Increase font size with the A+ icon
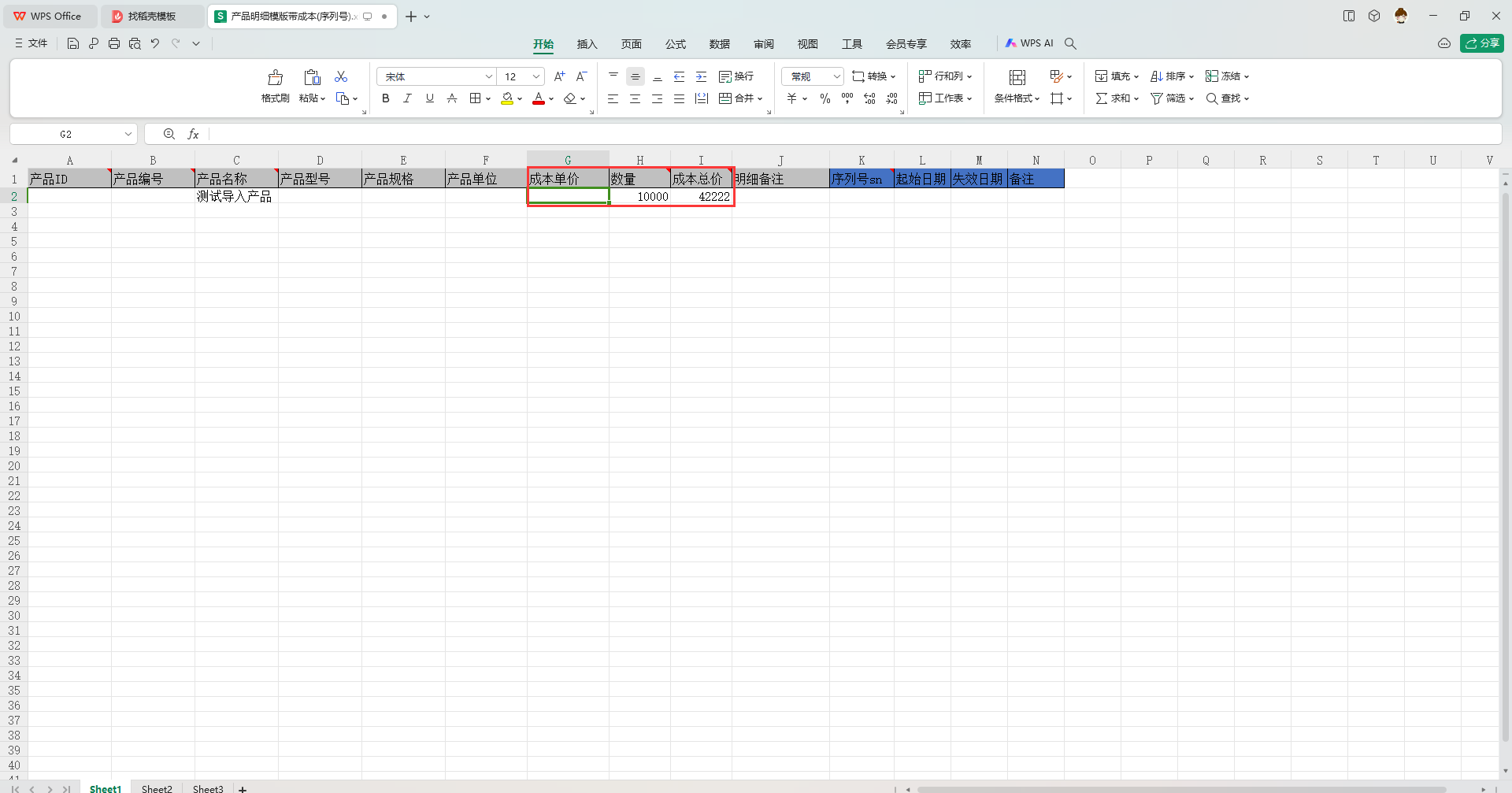Viewport: 1512px width, 793px height. (x=559, y=76)
